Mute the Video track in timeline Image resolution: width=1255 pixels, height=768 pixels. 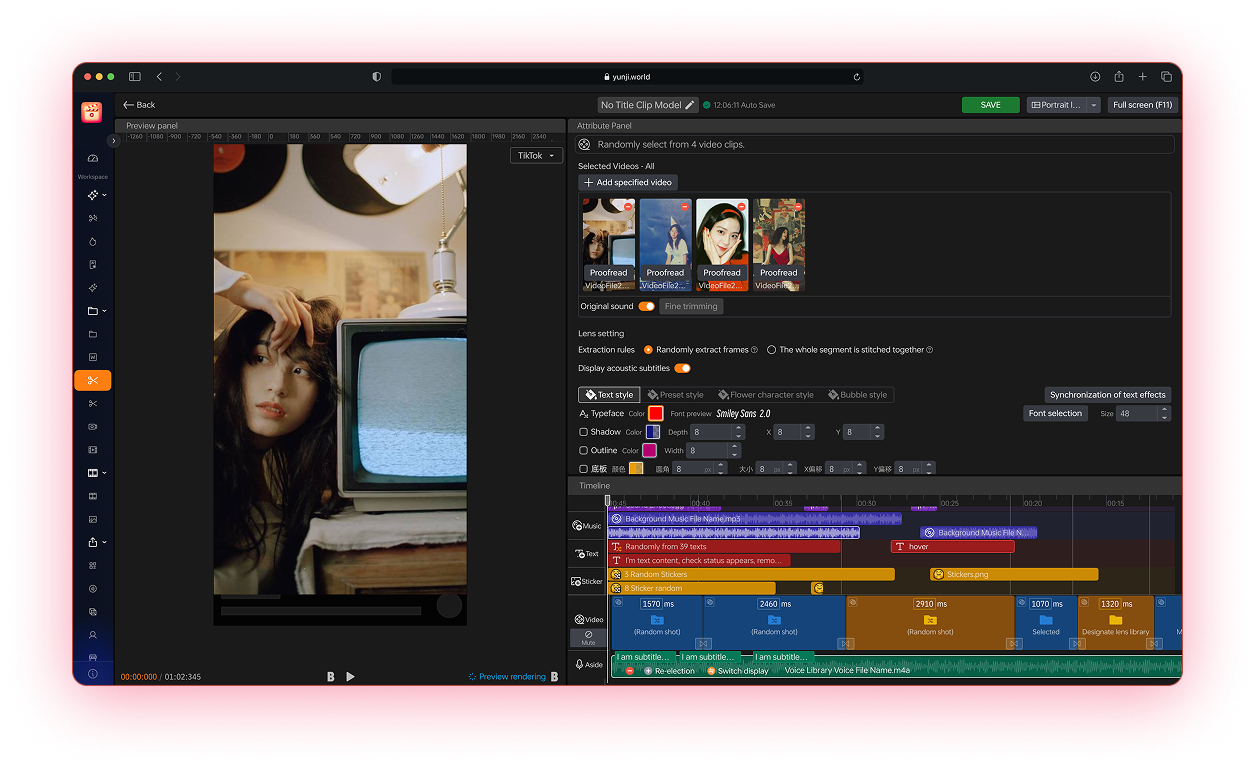pos(588,638)
